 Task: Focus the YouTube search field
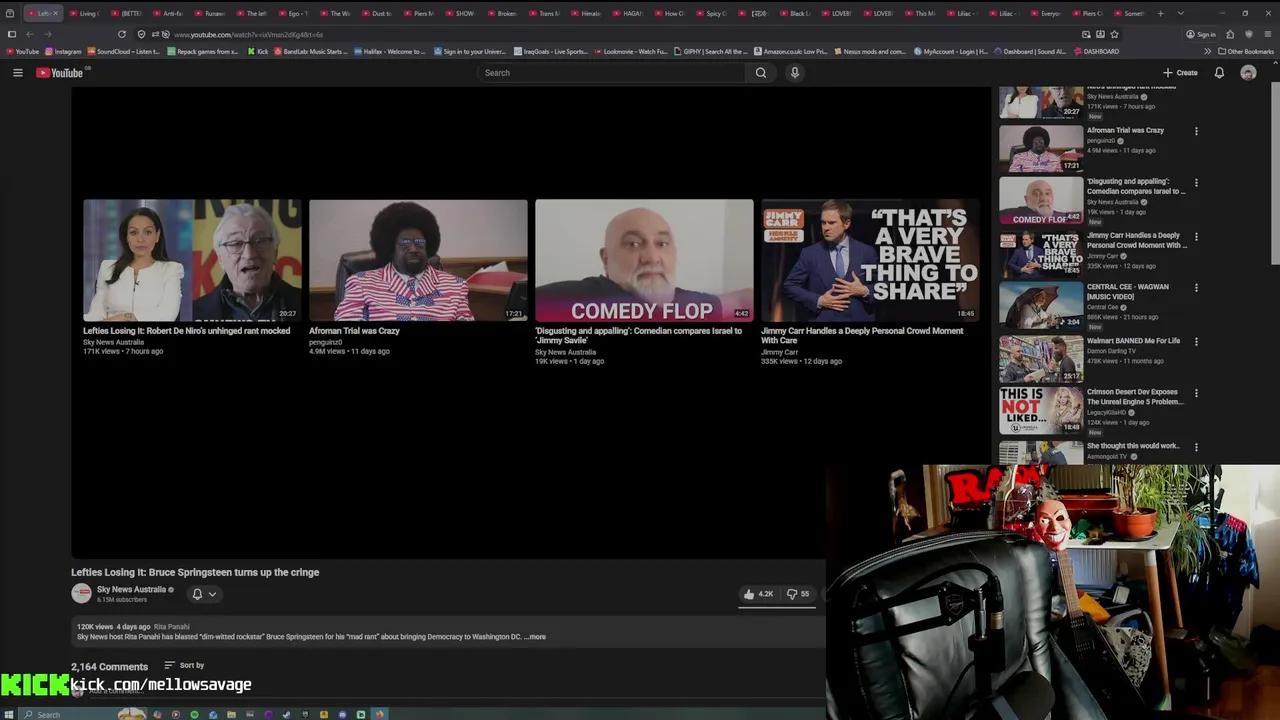(612, 72)
